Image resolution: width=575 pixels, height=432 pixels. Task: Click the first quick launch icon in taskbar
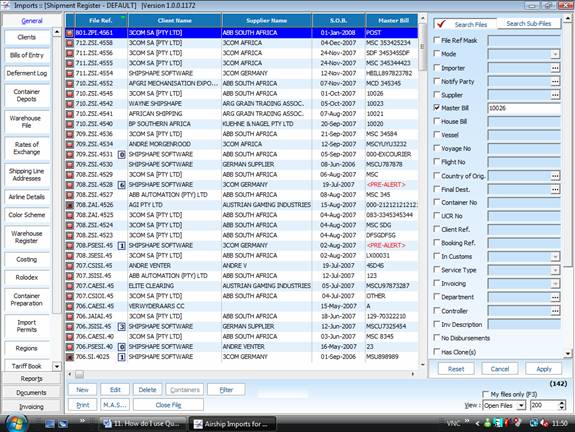[x=50, y=424]
